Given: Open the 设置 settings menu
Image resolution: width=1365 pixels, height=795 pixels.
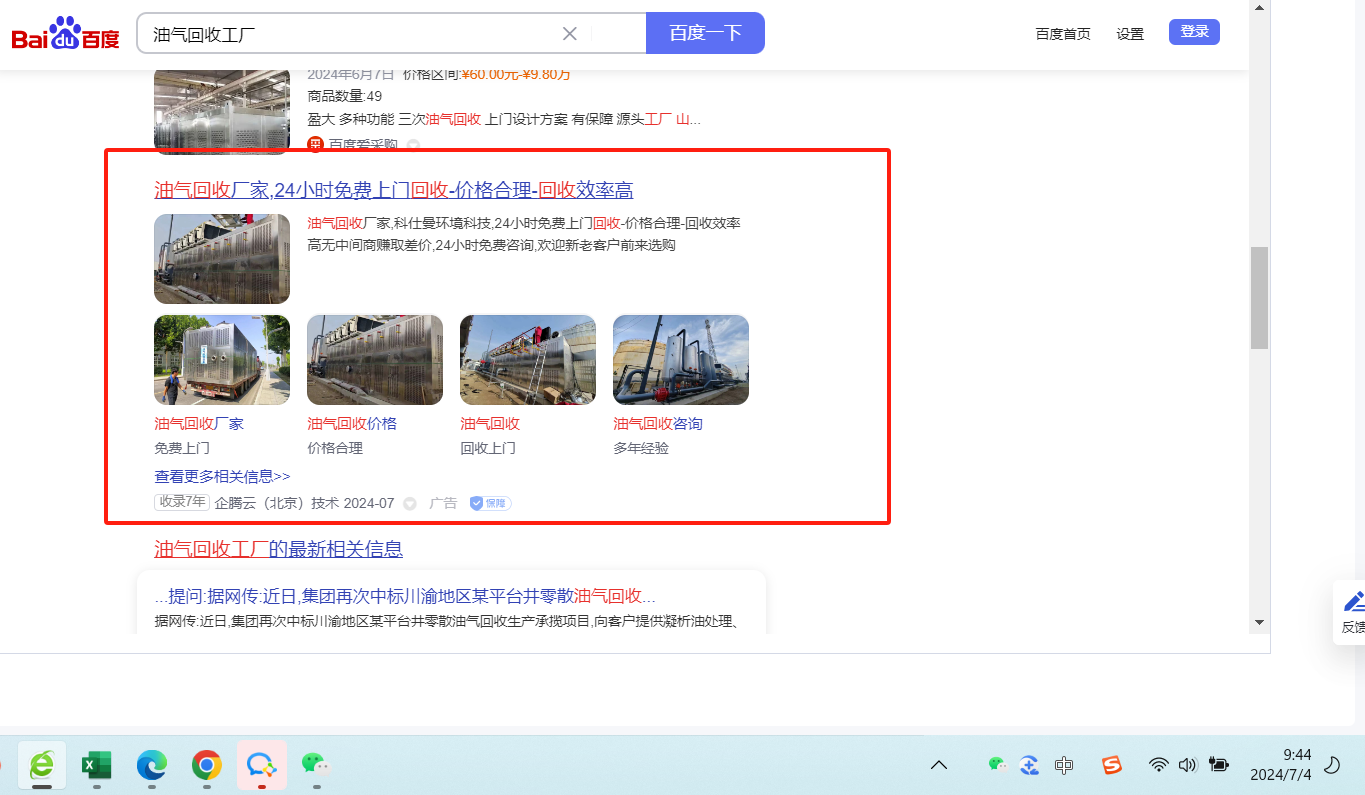Looking at the screenshot, I should point(1130,34).
